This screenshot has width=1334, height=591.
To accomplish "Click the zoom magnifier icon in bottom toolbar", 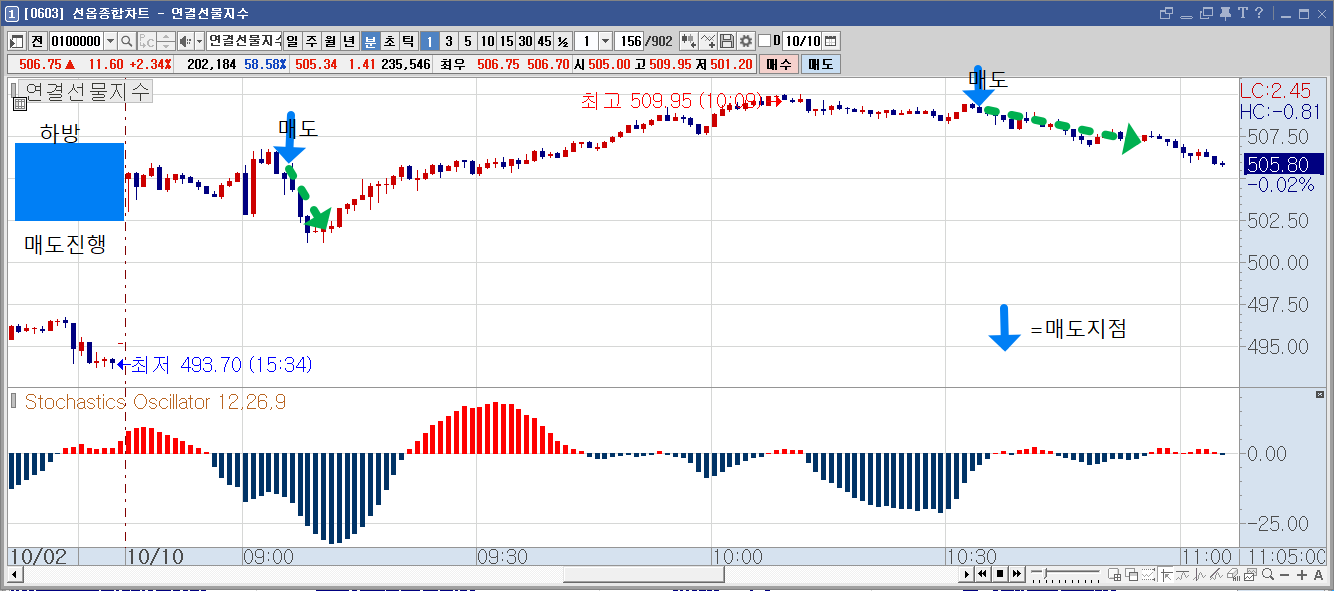I will pos(1267,575).
